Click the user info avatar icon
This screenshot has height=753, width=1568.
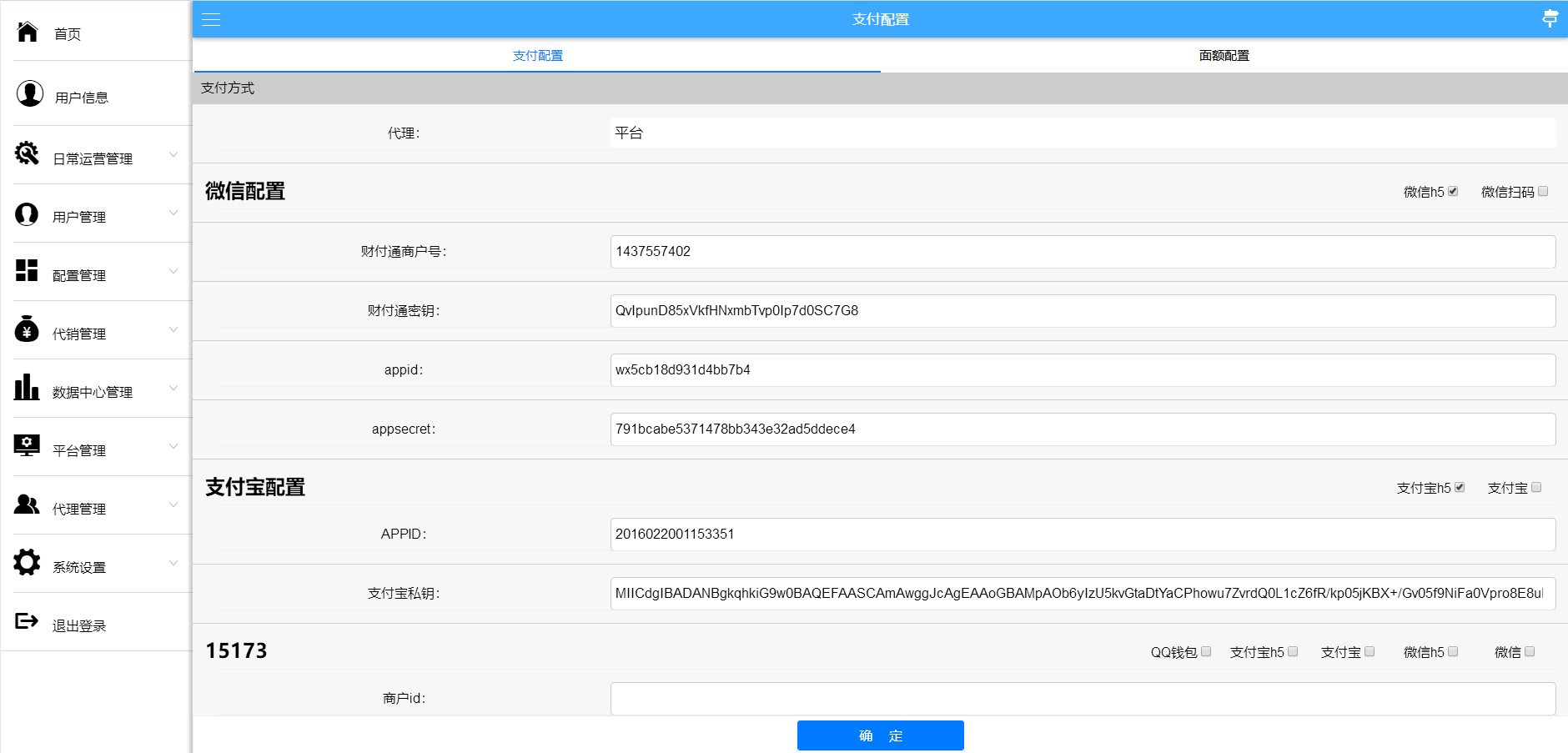[30, 94]
